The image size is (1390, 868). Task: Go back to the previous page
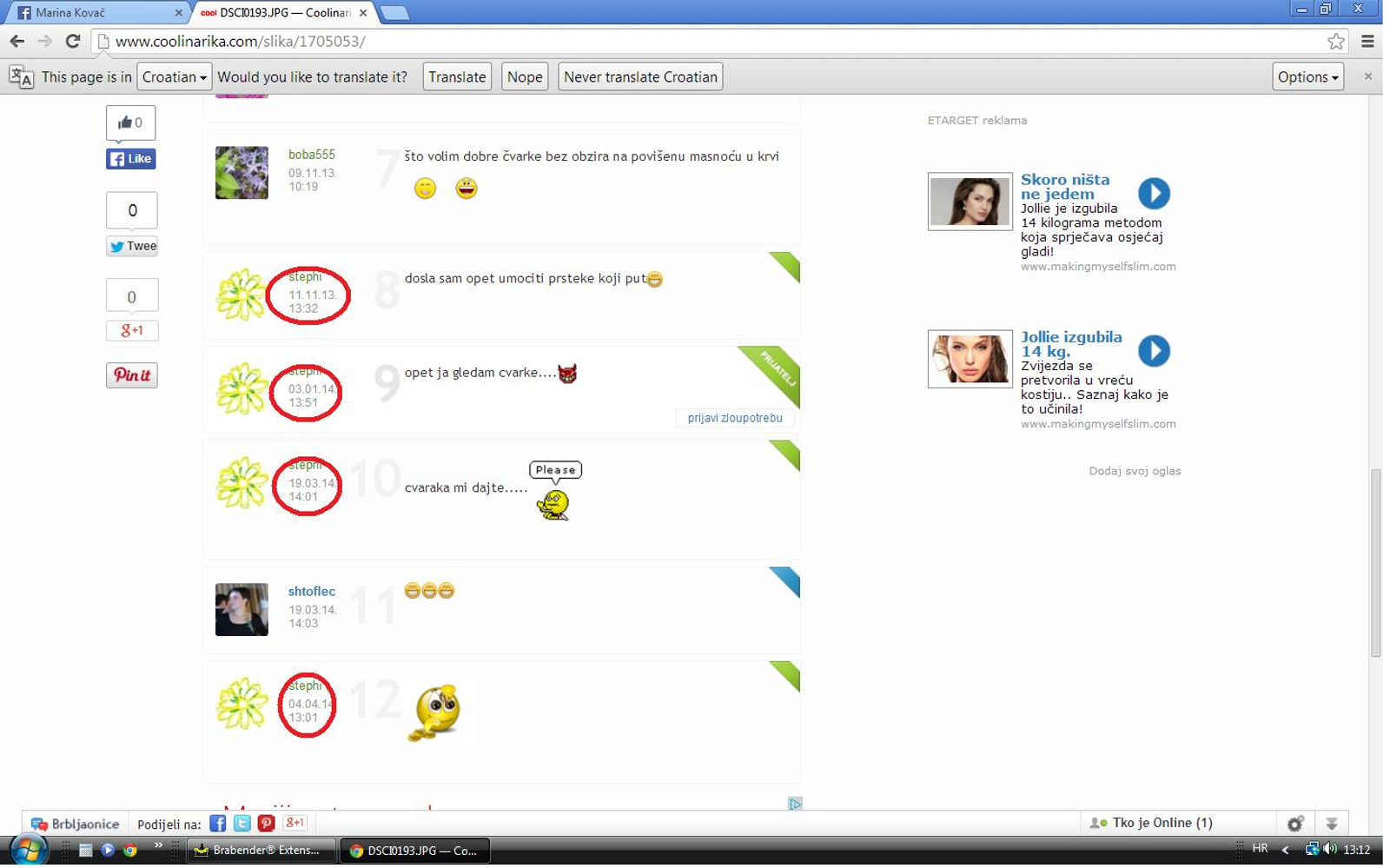(x=17, y=41)
